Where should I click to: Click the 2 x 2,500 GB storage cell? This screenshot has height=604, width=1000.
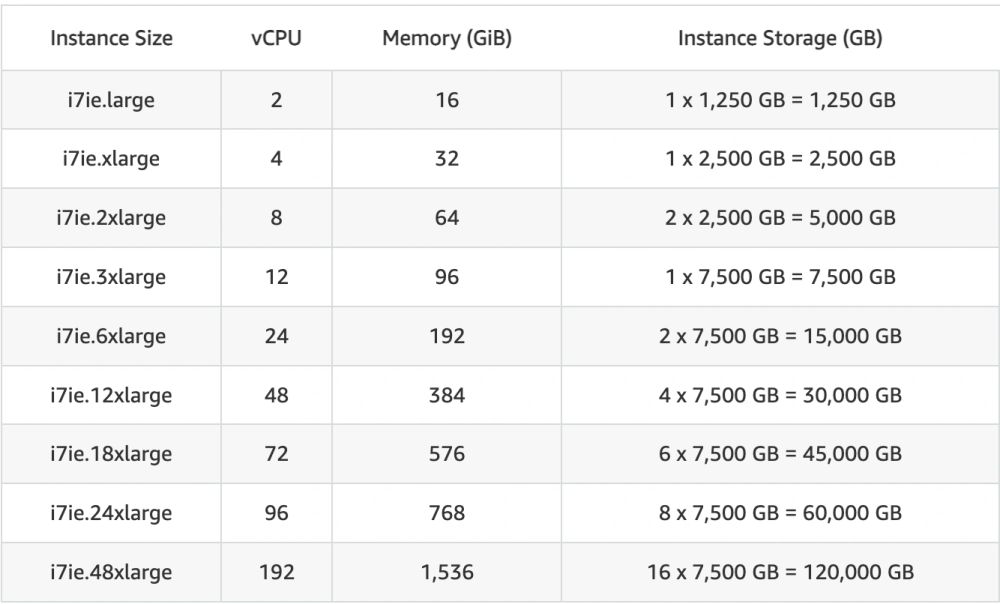tap(780, 218)
